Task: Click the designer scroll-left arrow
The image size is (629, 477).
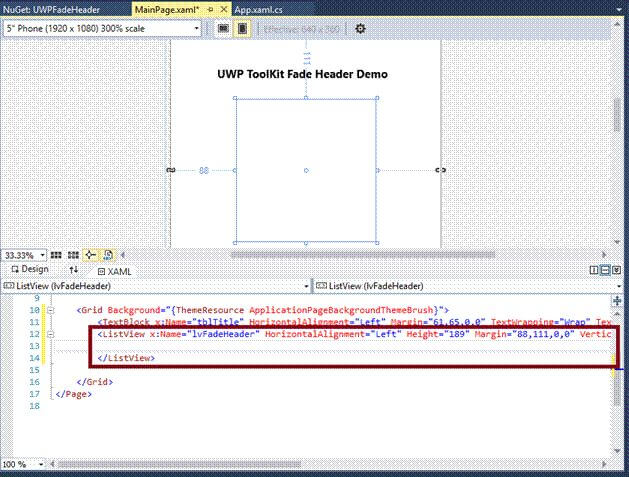Action: [123, 255]
